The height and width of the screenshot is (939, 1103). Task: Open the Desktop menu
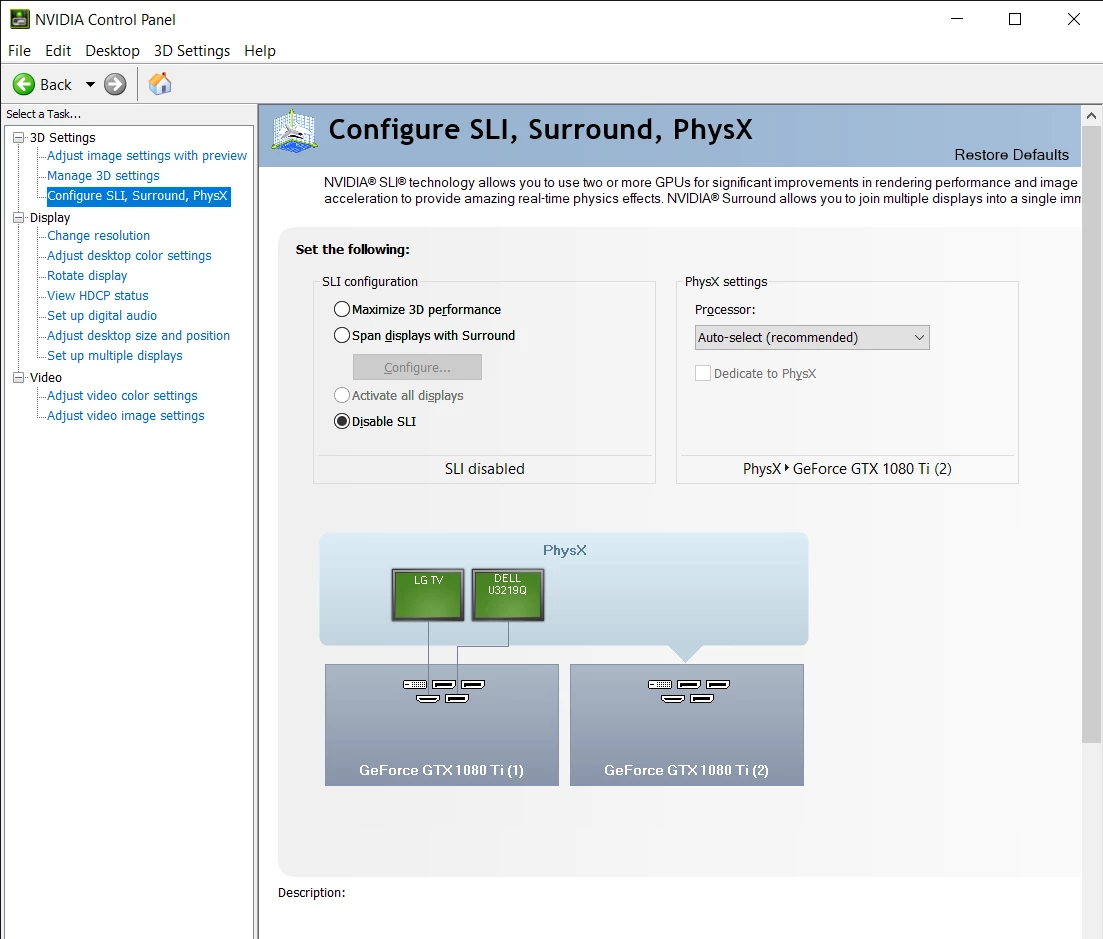113,51
